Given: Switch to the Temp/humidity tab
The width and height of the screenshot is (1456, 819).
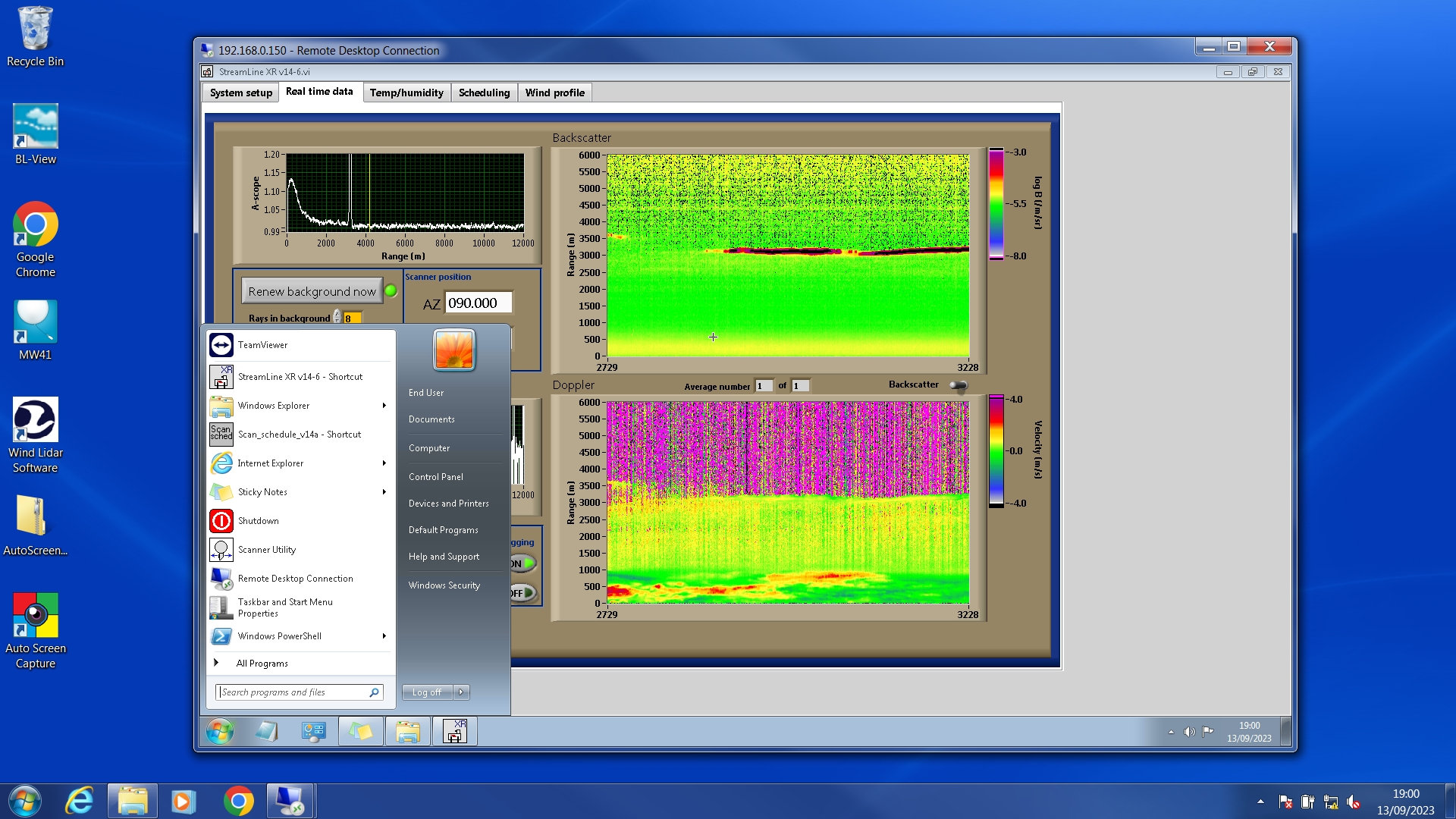Looking at the screenshot, I should click(x=406, y=93).
